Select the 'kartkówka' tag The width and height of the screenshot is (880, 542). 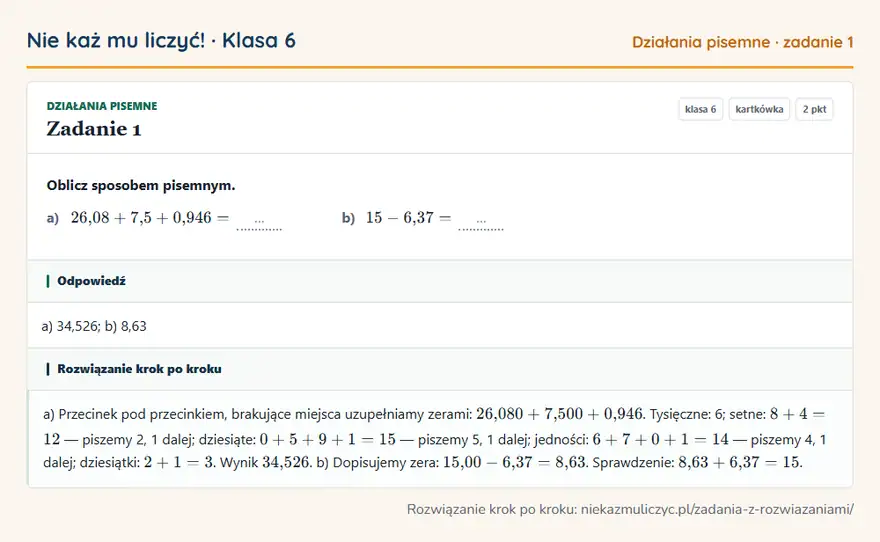(759, 109)
